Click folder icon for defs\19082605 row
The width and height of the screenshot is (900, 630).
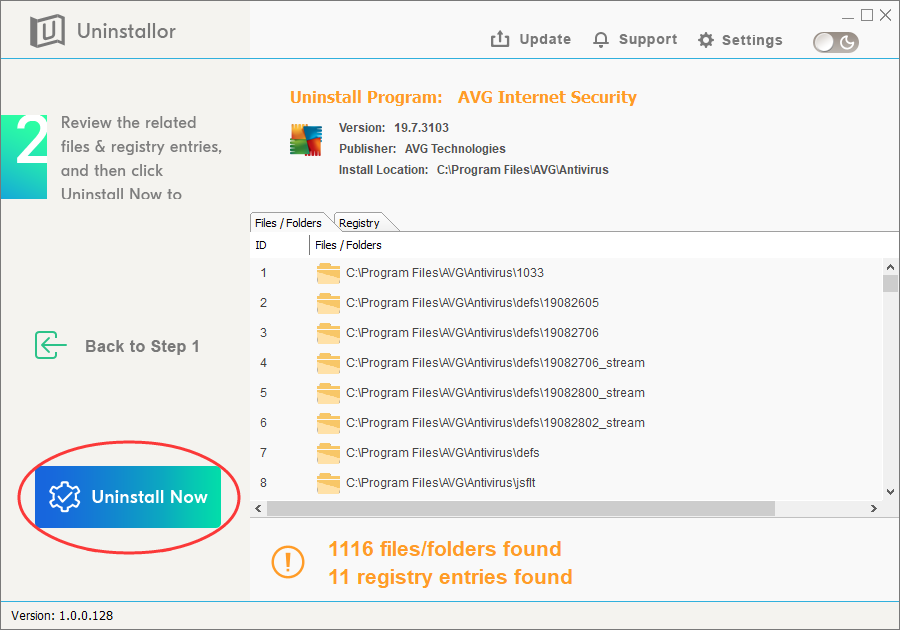click(328, 303)
